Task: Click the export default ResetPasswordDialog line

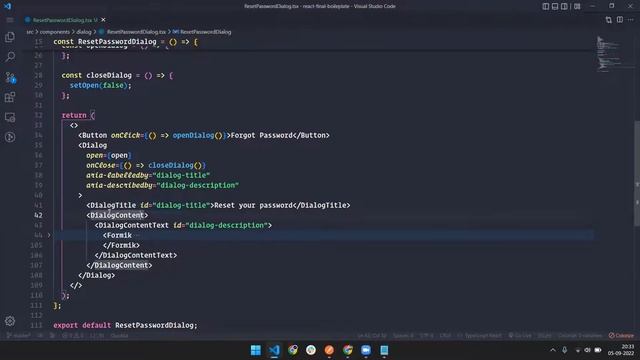Action: [125, 325]
